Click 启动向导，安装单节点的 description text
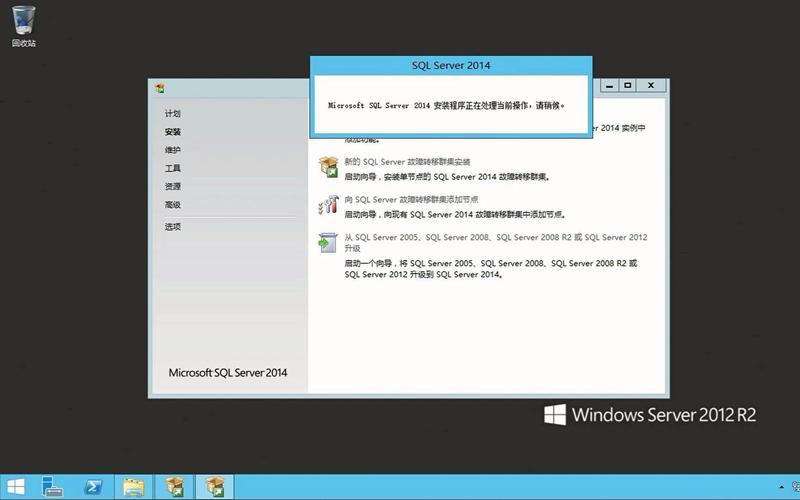Viewport: 800px width, 500px height. pos(447,177)
